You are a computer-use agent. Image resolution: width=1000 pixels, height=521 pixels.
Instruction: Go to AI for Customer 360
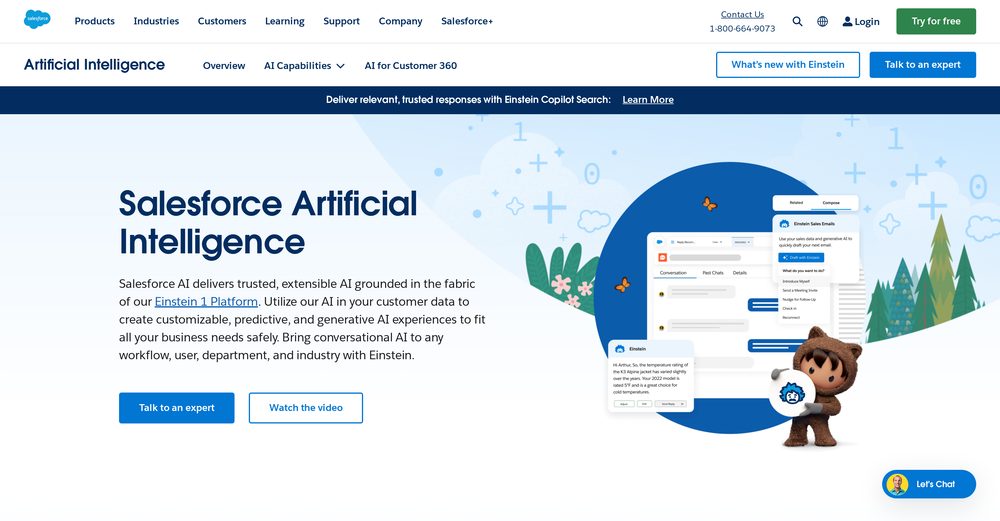410,66
